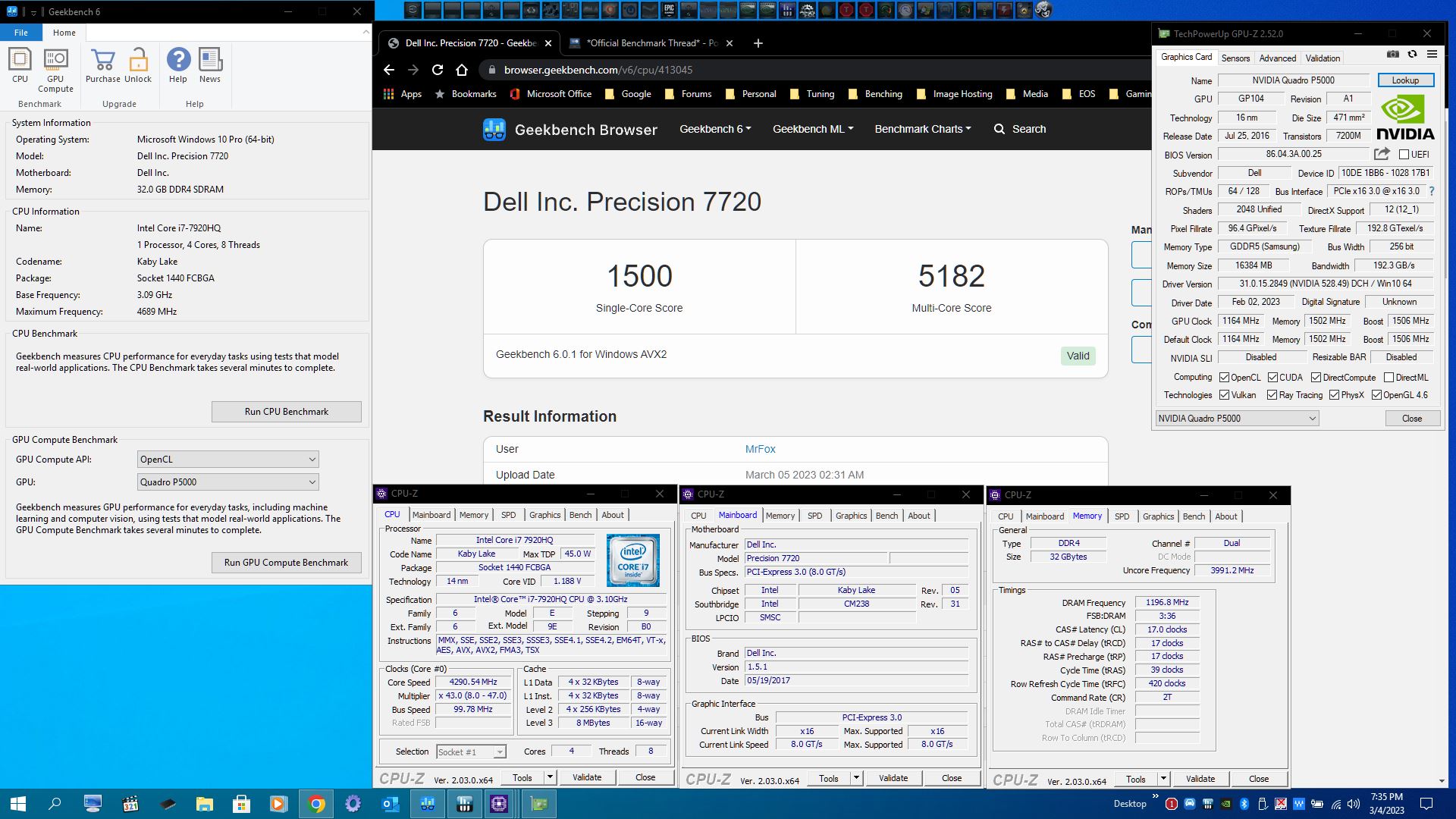
Task: Click the browser address bar URL
Action: point(598,70)
